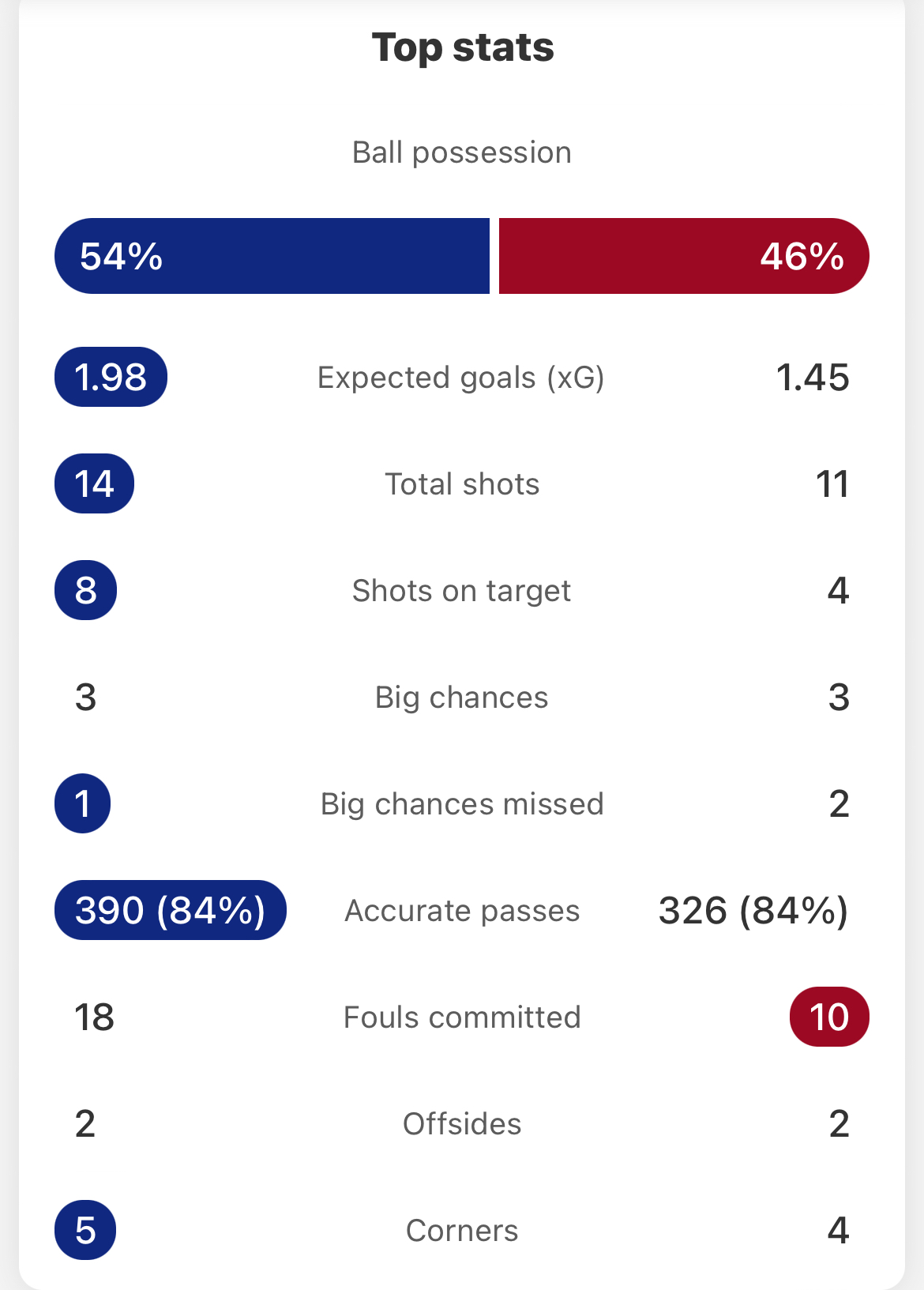This screenshot has width=924, height=1290.
Task: Click the blue 5 corners badge
Action: [x=85, y=1230]
